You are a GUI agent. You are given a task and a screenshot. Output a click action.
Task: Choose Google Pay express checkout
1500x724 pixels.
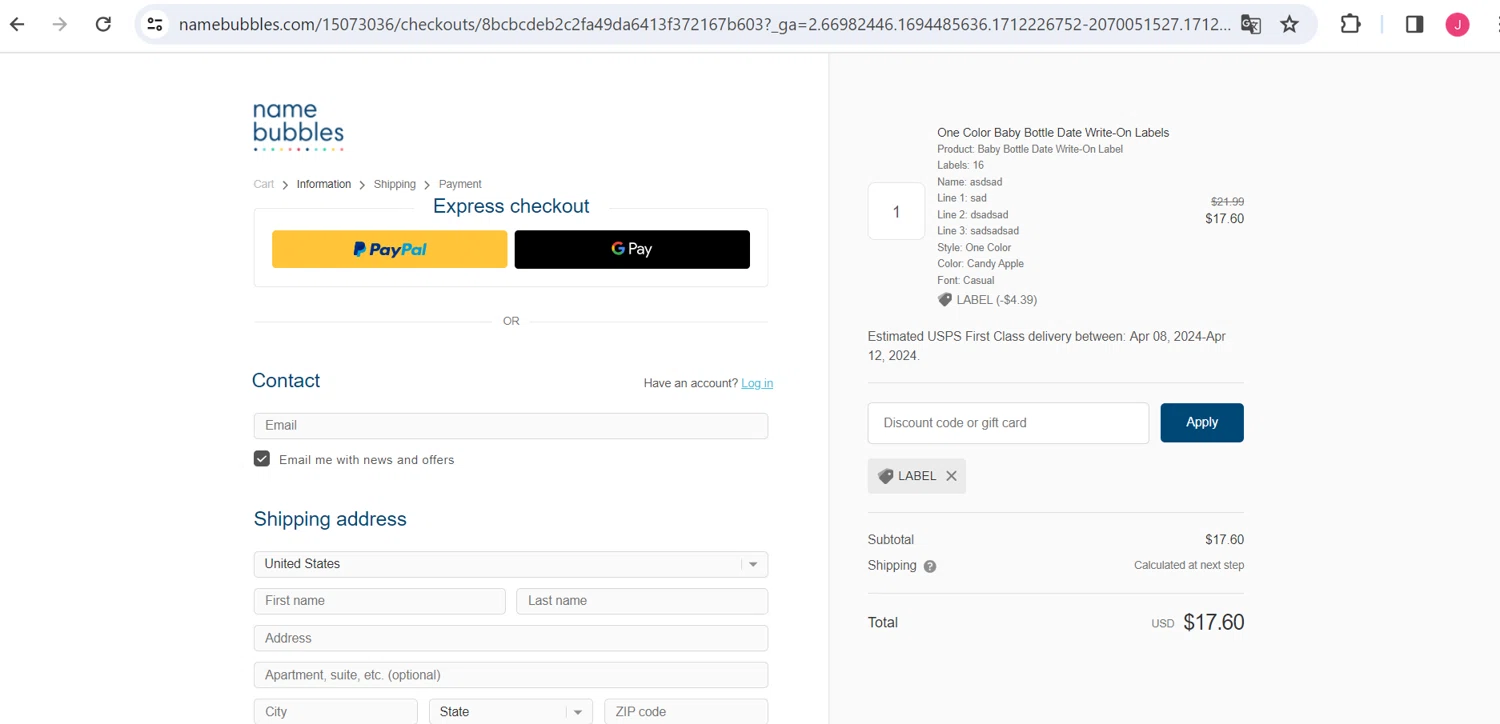point(632,249)
